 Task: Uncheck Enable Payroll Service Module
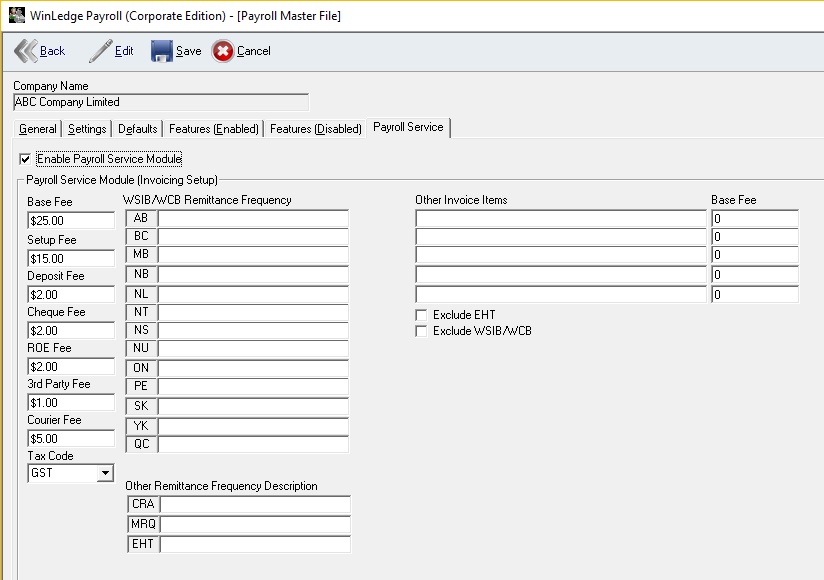25,159
